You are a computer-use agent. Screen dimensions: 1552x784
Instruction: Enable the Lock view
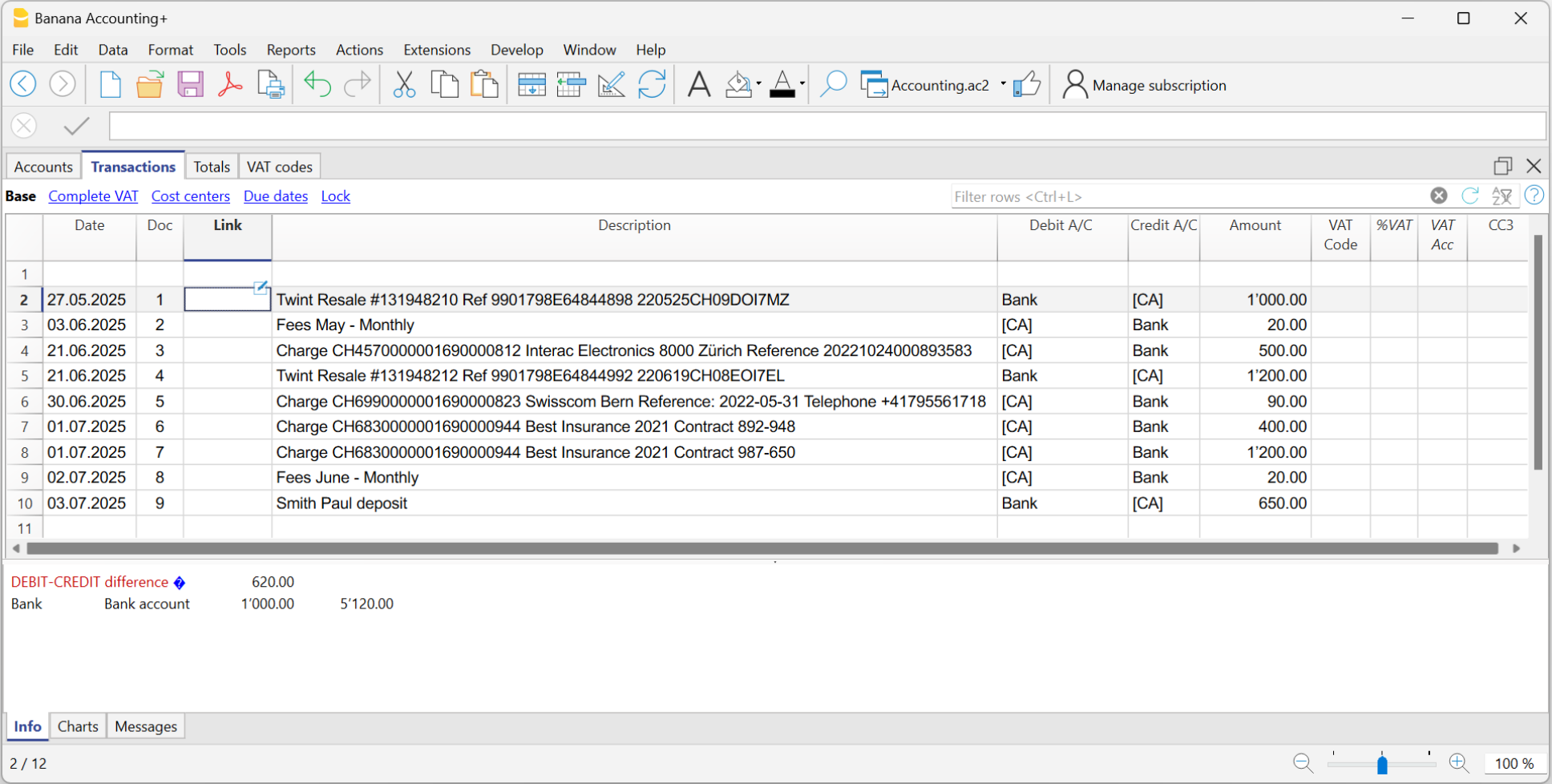tap(335, 196)
